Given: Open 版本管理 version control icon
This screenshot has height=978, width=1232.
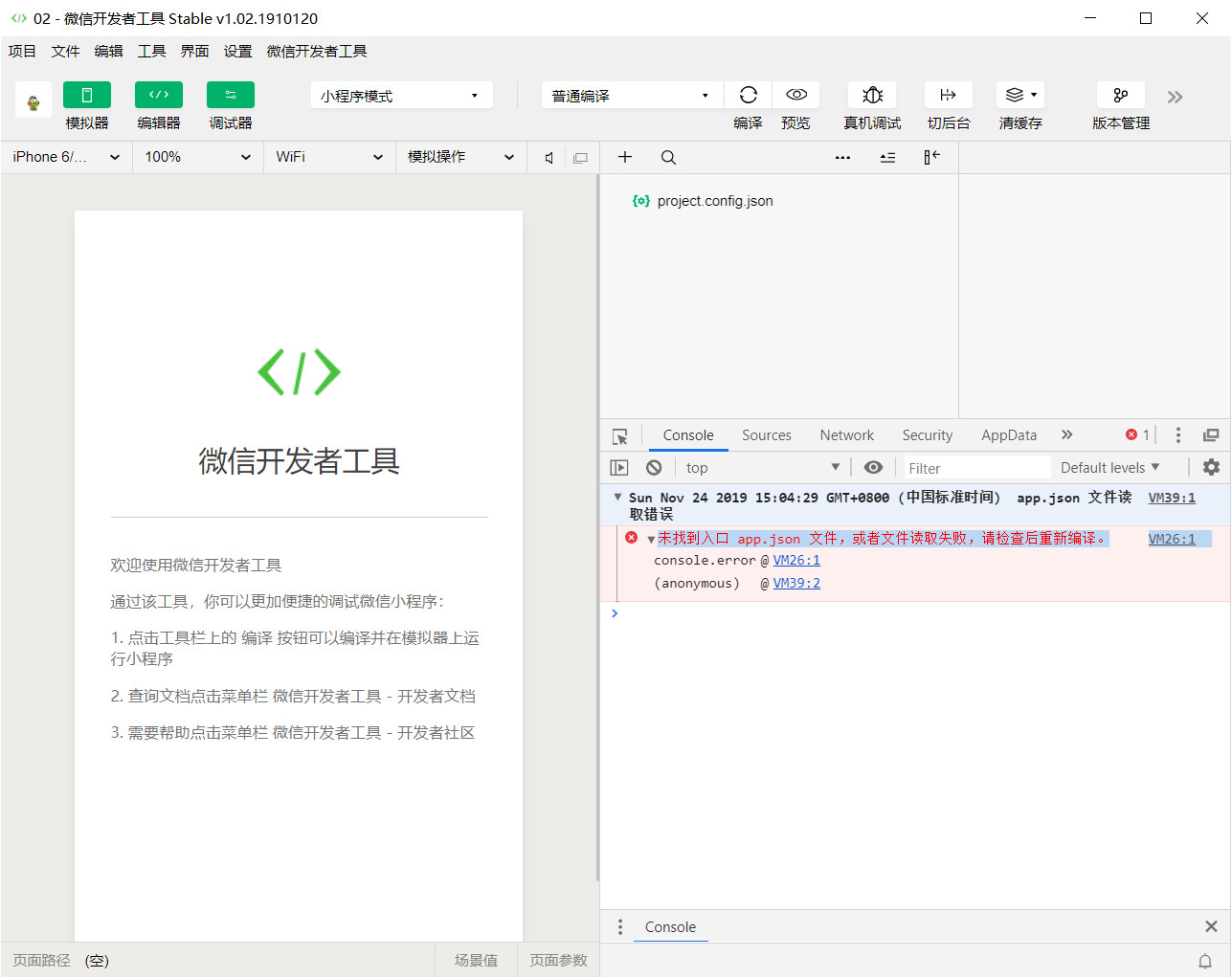Looking at the screenshot, I should [1121, 95].
